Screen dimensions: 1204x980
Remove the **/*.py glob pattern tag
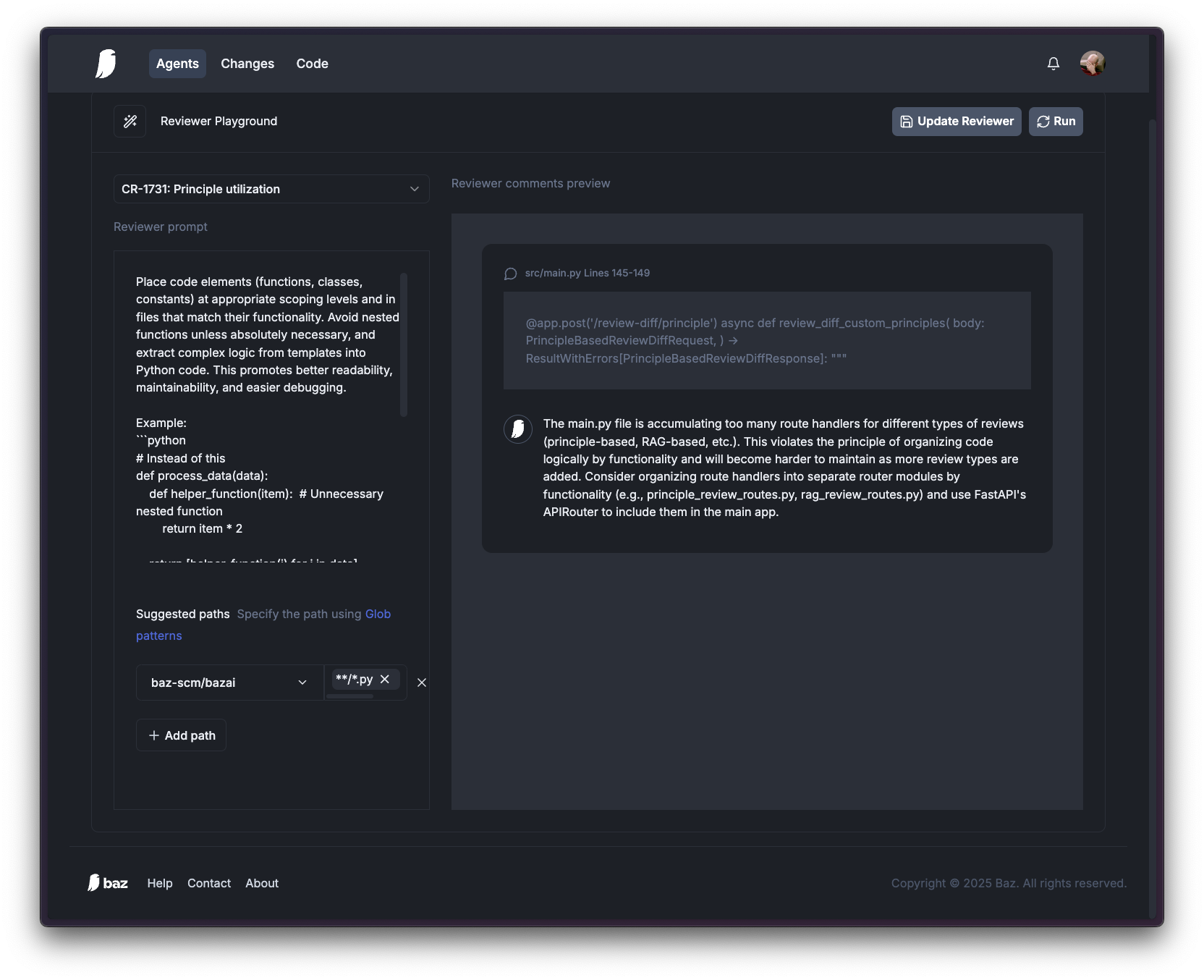point(385,679)
